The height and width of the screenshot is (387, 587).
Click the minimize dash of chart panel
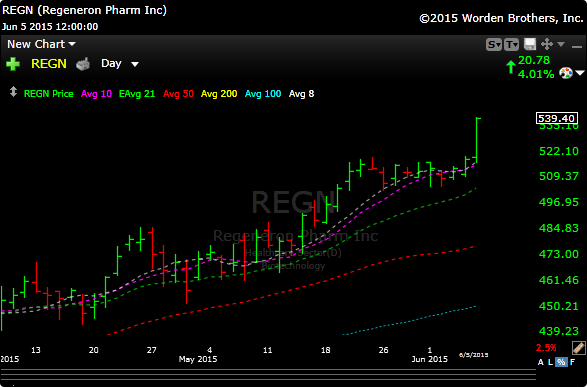click(577, 46)
